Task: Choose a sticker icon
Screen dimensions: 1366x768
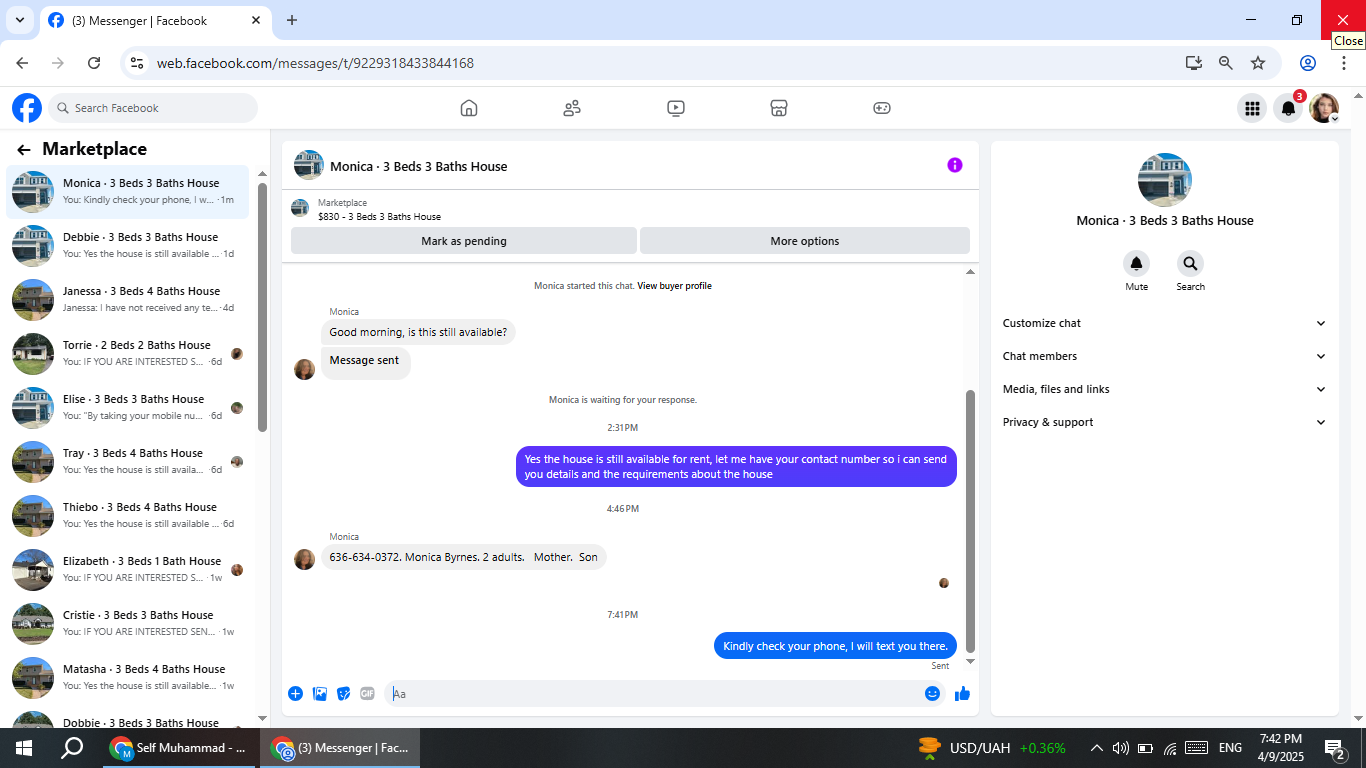Action: tap(344, 693)
